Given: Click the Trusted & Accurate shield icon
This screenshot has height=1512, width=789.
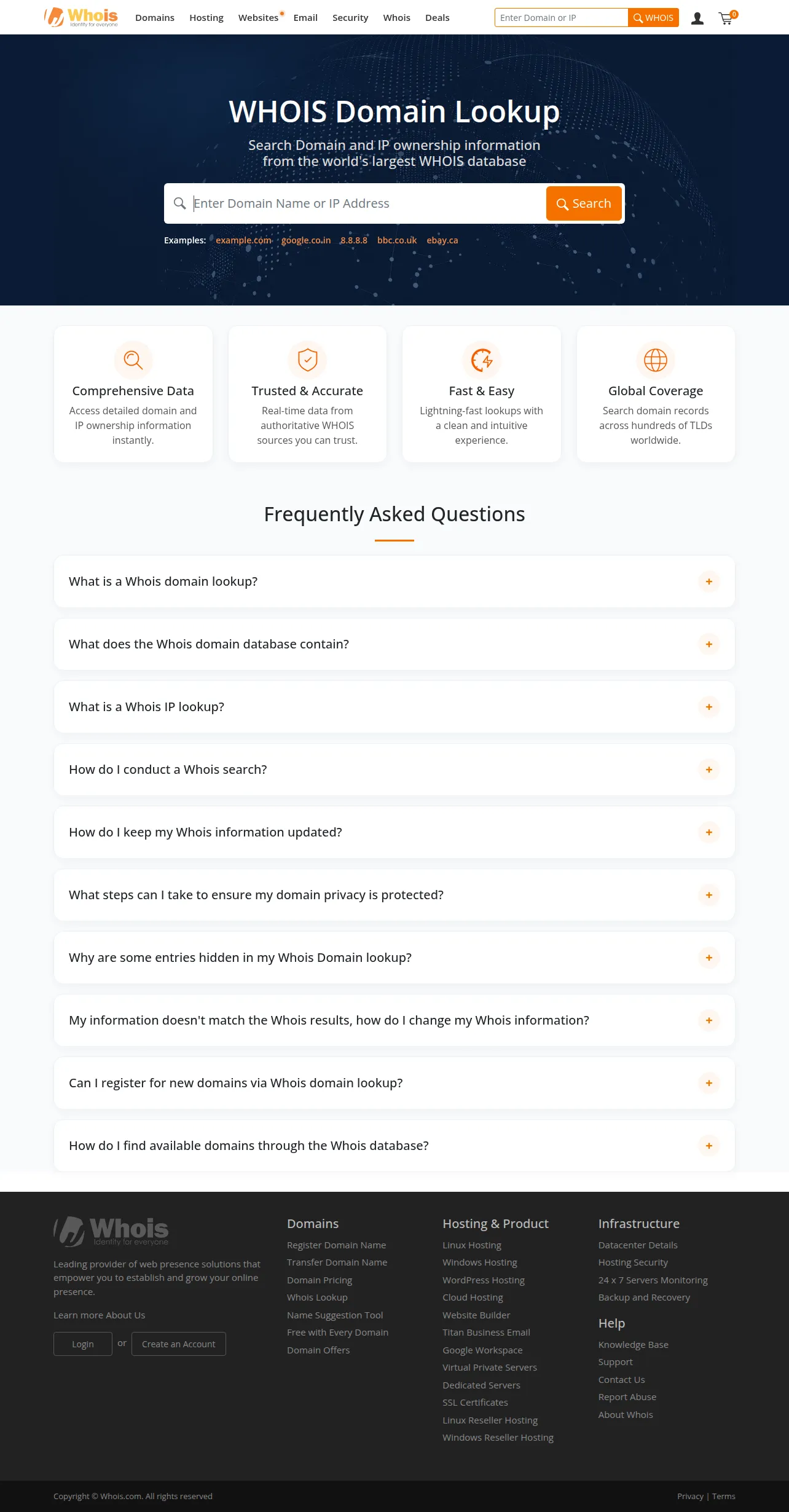Looking at the screenshot, I should [307, 360].
